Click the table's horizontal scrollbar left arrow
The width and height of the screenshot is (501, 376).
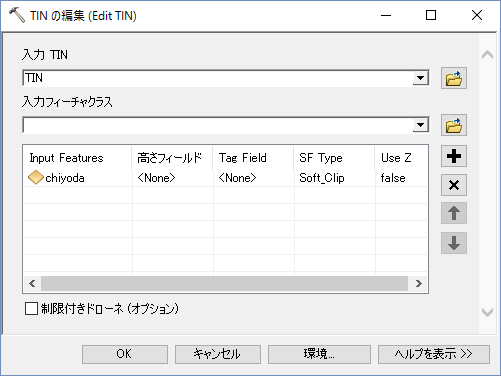click(x=32, y=284)
